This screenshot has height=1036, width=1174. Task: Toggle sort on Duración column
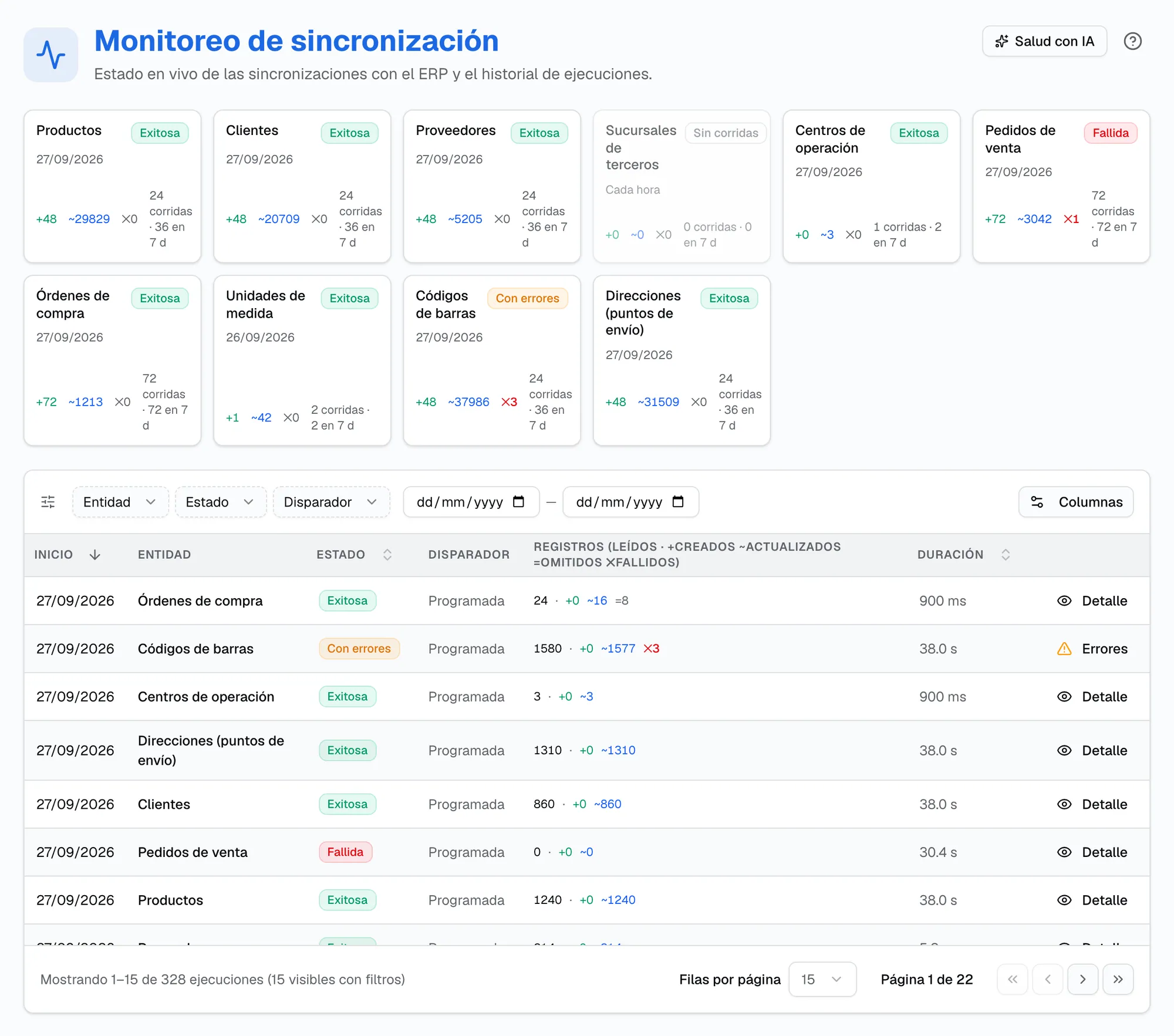click(x=1006, y=555)
